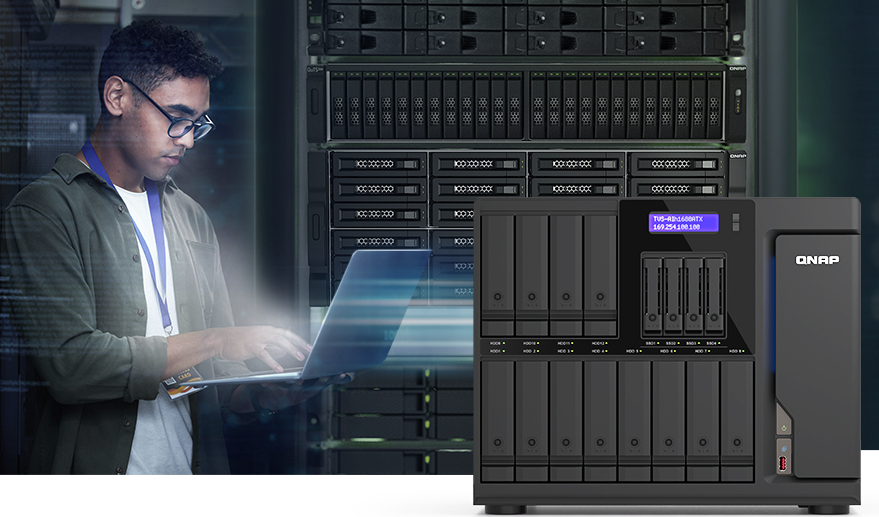879x517 pixels.
Task: Select the HDD8 lower drive bay
Action: 737,421
